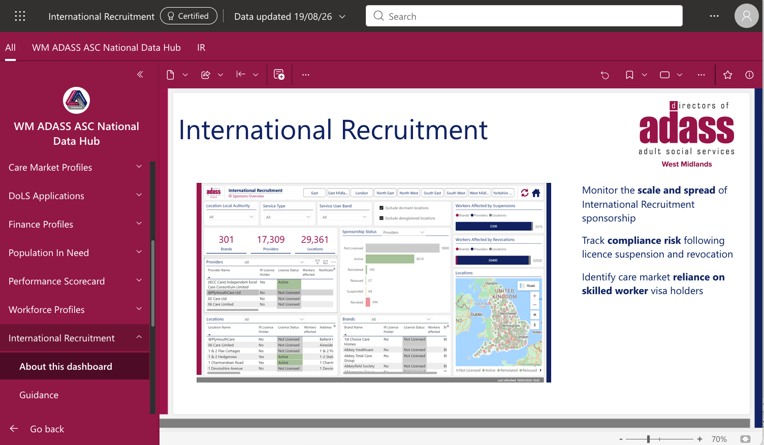Expand the Care Market Profiles section chevron

tap(139, 167)
